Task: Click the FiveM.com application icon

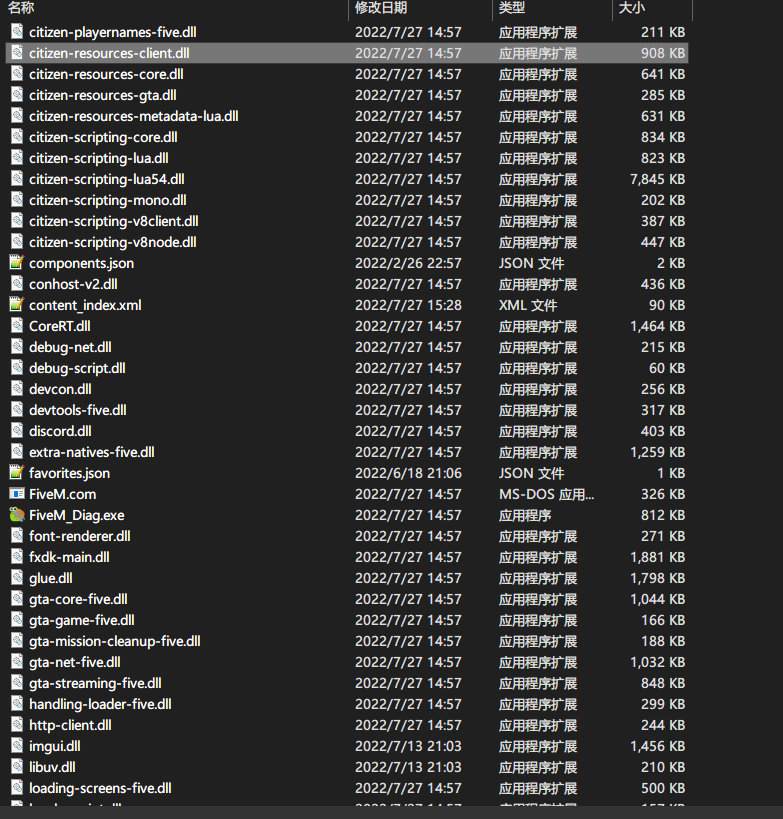Action: (17, 494)
